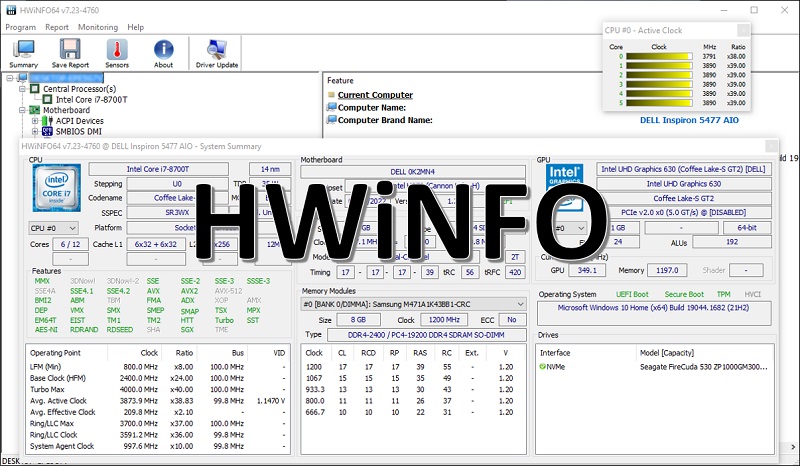Image resolution: width=800 pixels, height=466 pixels.
Task: Click the AVX2 feature label
Action: pos(189,290)
